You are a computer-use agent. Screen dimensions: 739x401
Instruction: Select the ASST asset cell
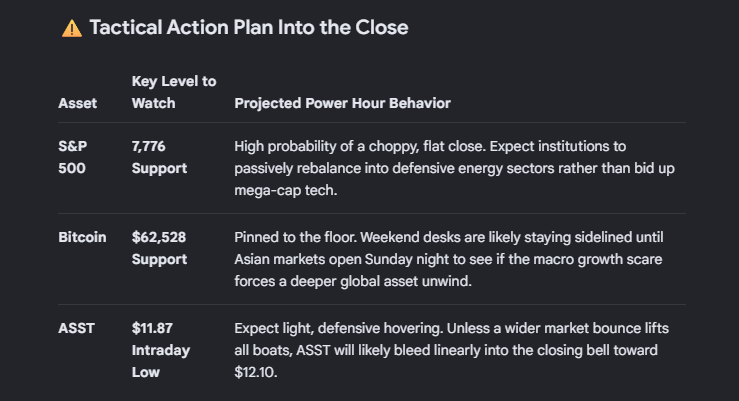coord(76,328)
